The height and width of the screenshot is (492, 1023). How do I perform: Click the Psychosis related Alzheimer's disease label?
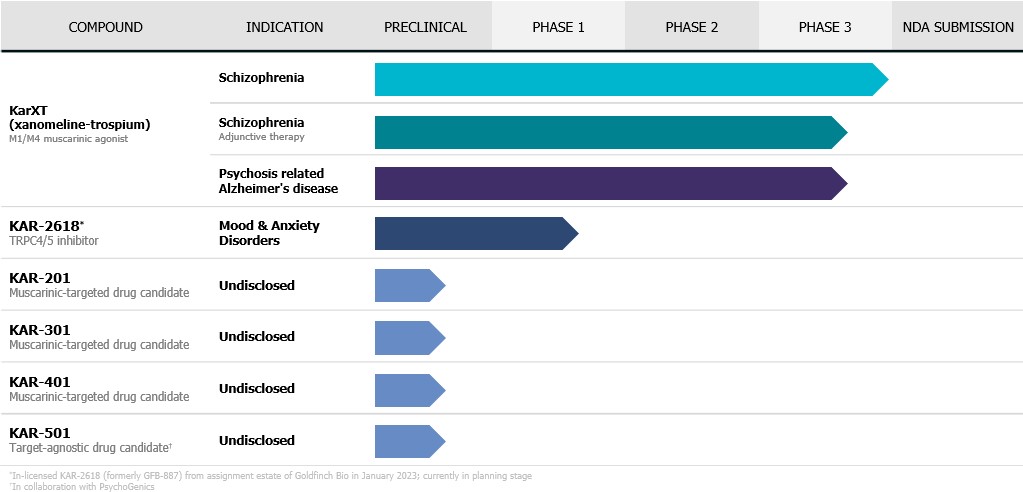tap(278, 181)
